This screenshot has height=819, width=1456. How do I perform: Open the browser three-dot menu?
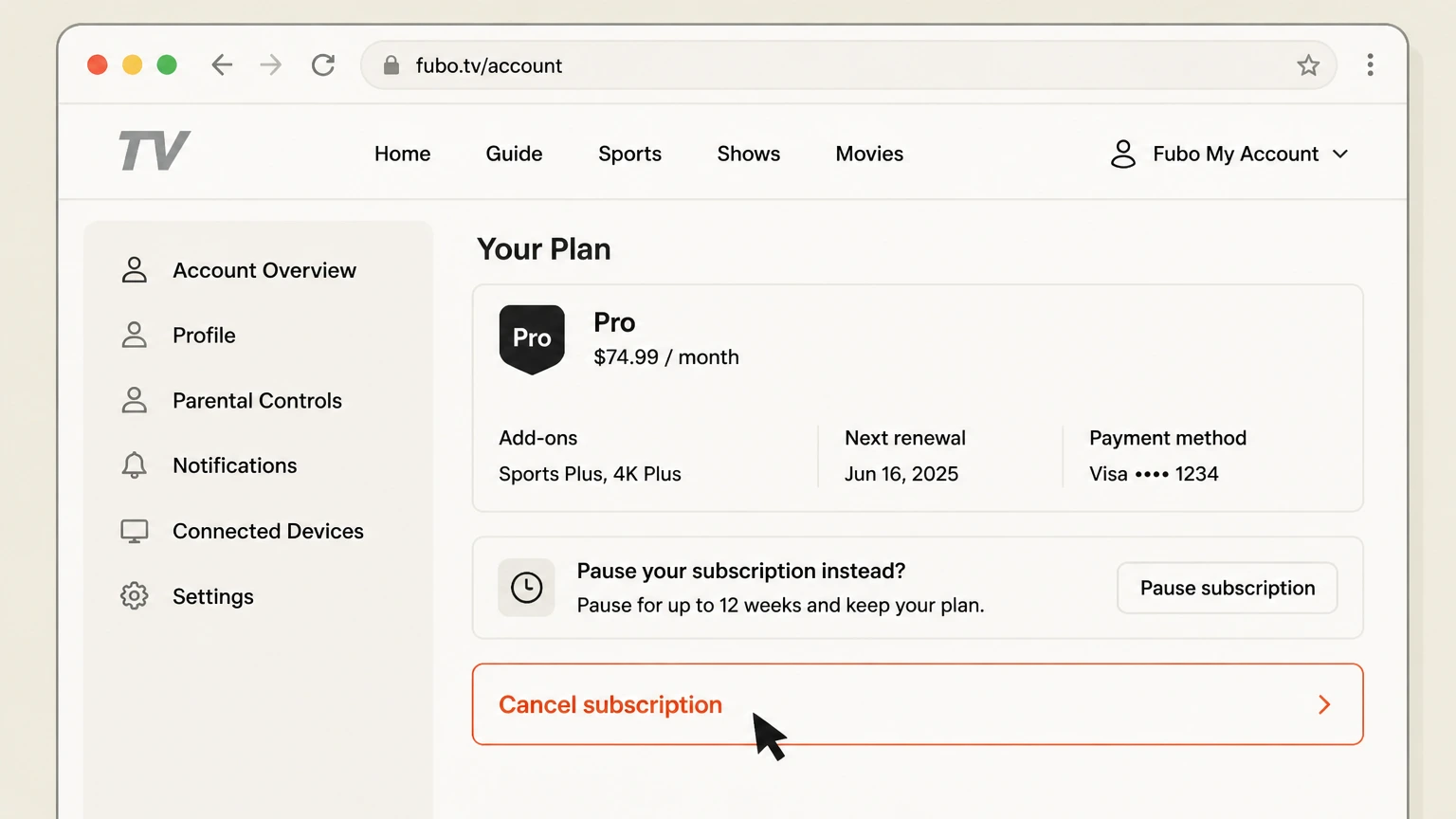point(1370,64)
